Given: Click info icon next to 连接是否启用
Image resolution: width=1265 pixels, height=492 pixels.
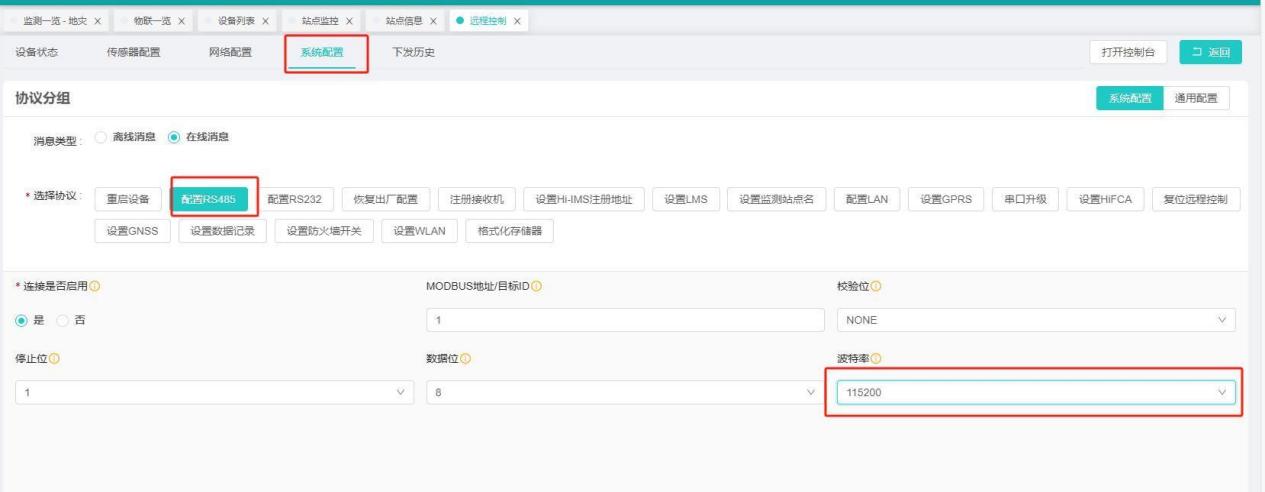Looking at the screenshot, I should click(95, 287).
